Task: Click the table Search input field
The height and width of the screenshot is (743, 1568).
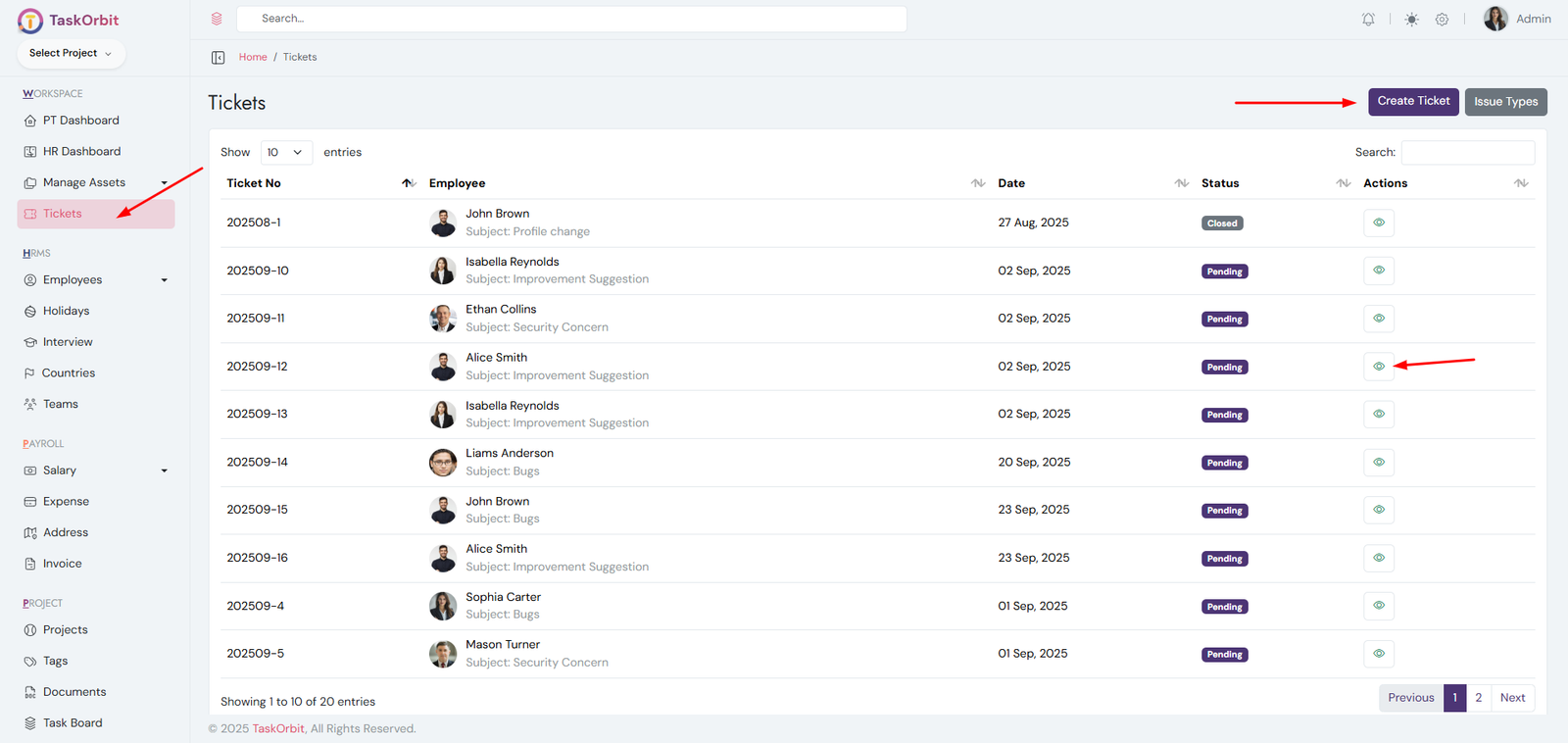Action: click(x=1467, y=153)
